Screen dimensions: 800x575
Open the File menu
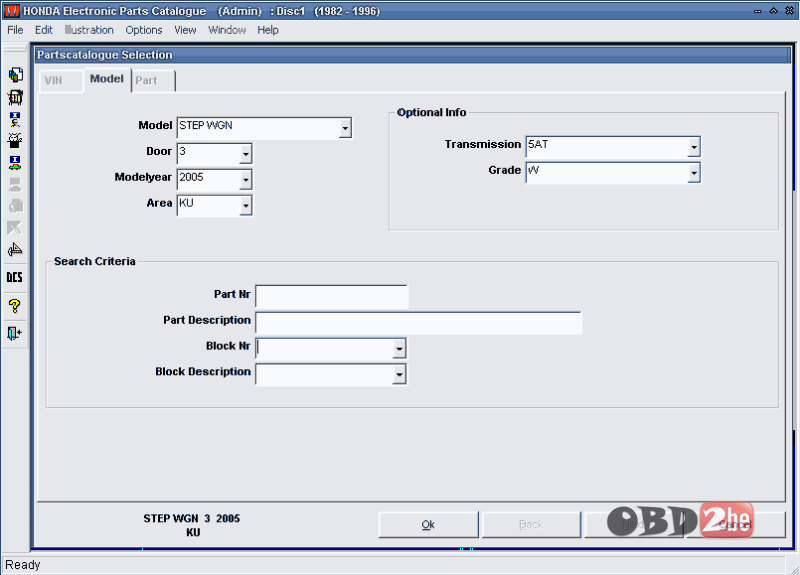[x=15, y=30]
